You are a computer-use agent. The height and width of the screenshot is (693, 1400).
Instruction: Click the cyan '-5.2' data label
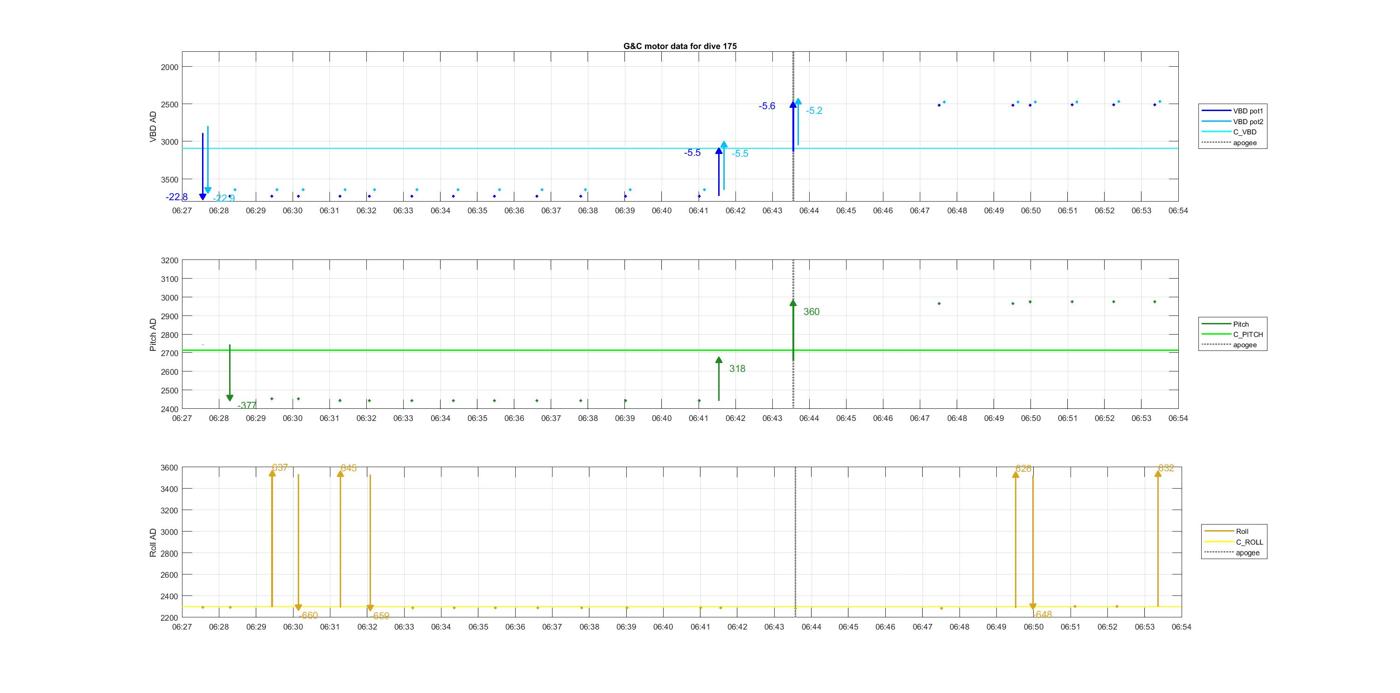pyautogui.click(x=814, y=111)
